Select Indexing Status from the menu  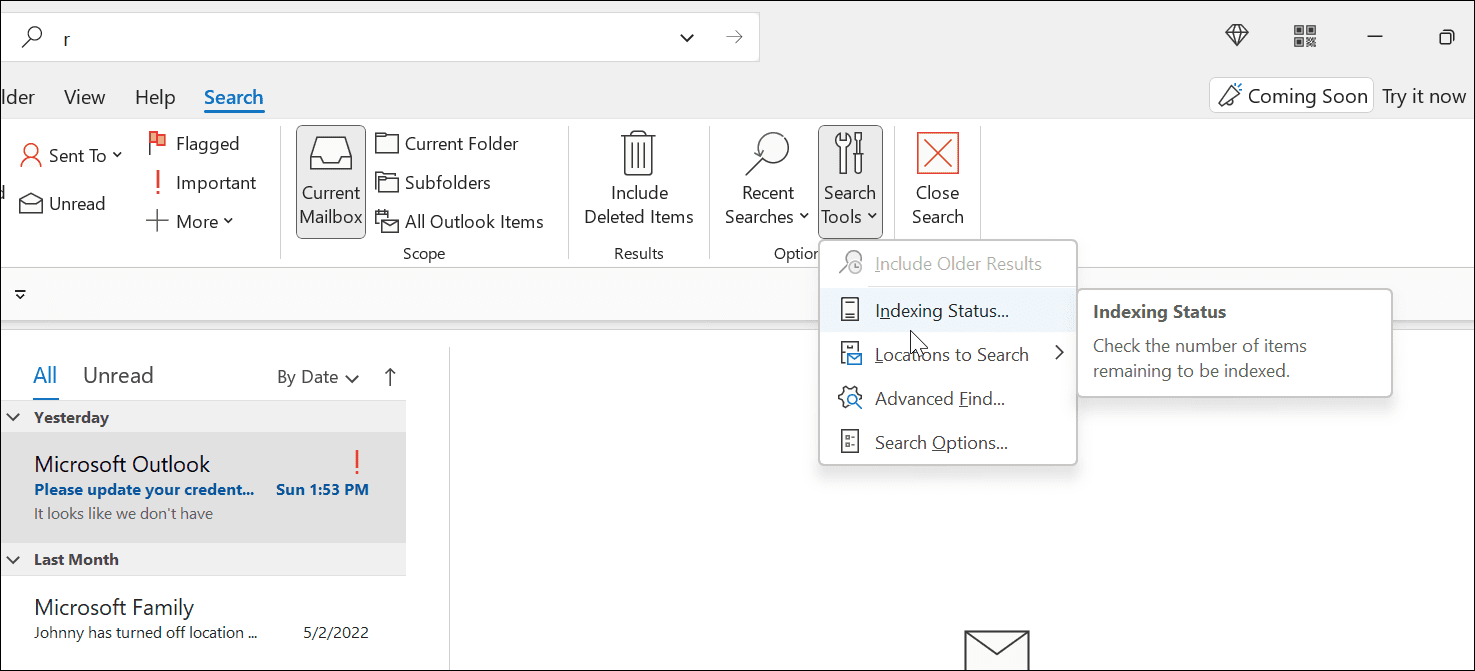[x=942, y=310]
